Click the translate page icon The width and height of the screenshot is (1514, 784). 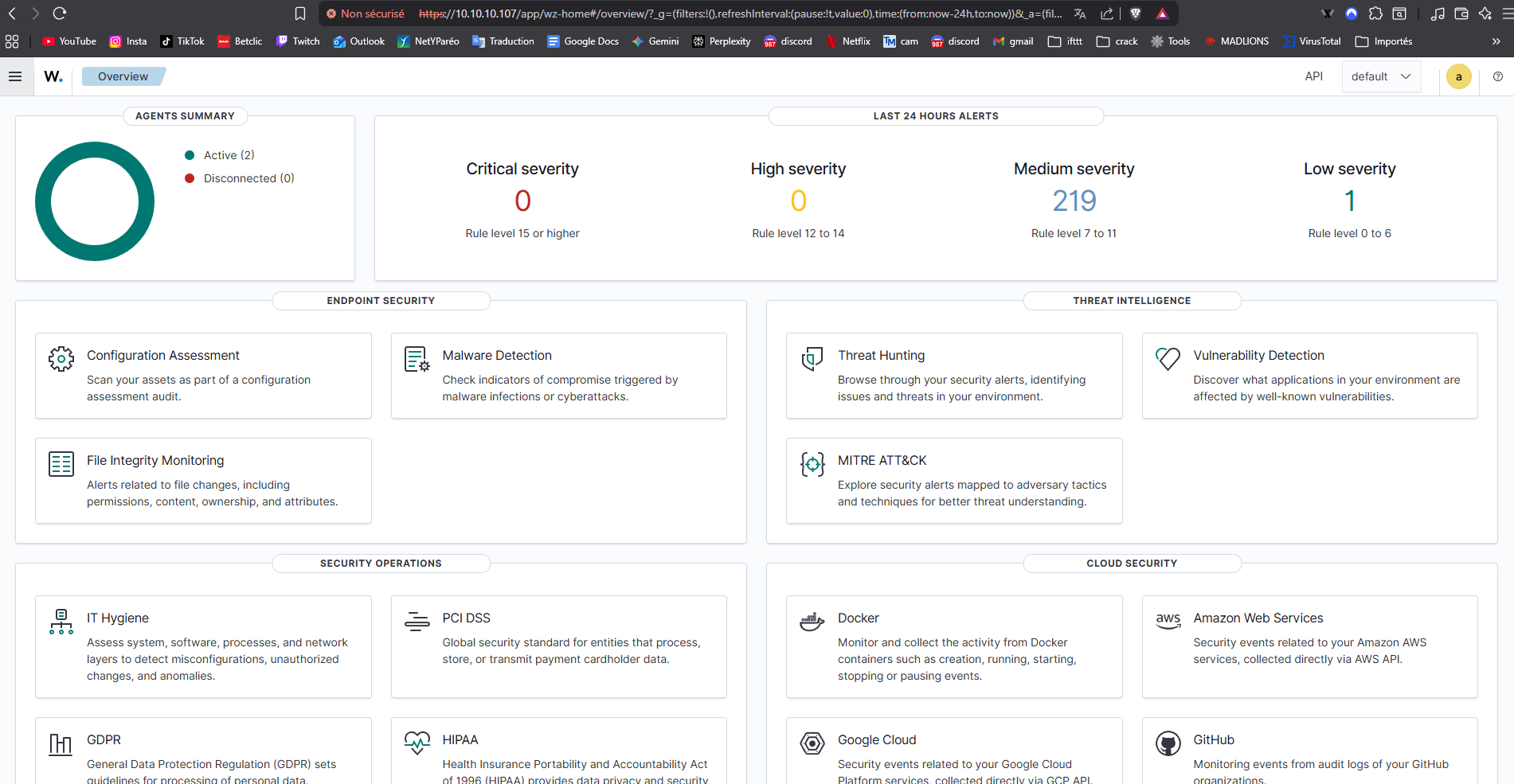(1080, 14)
